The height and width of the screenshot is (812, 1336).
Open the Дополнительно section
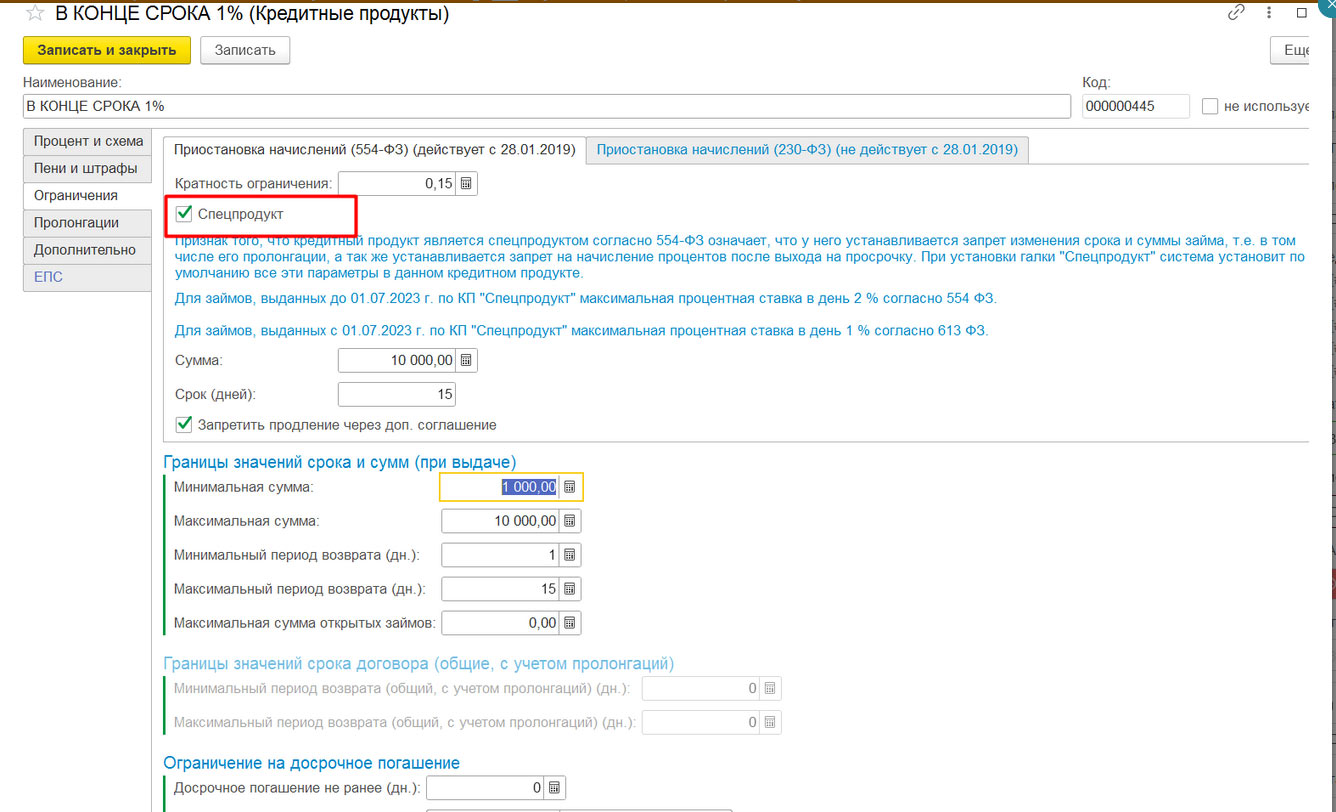(x=88, y=250)
